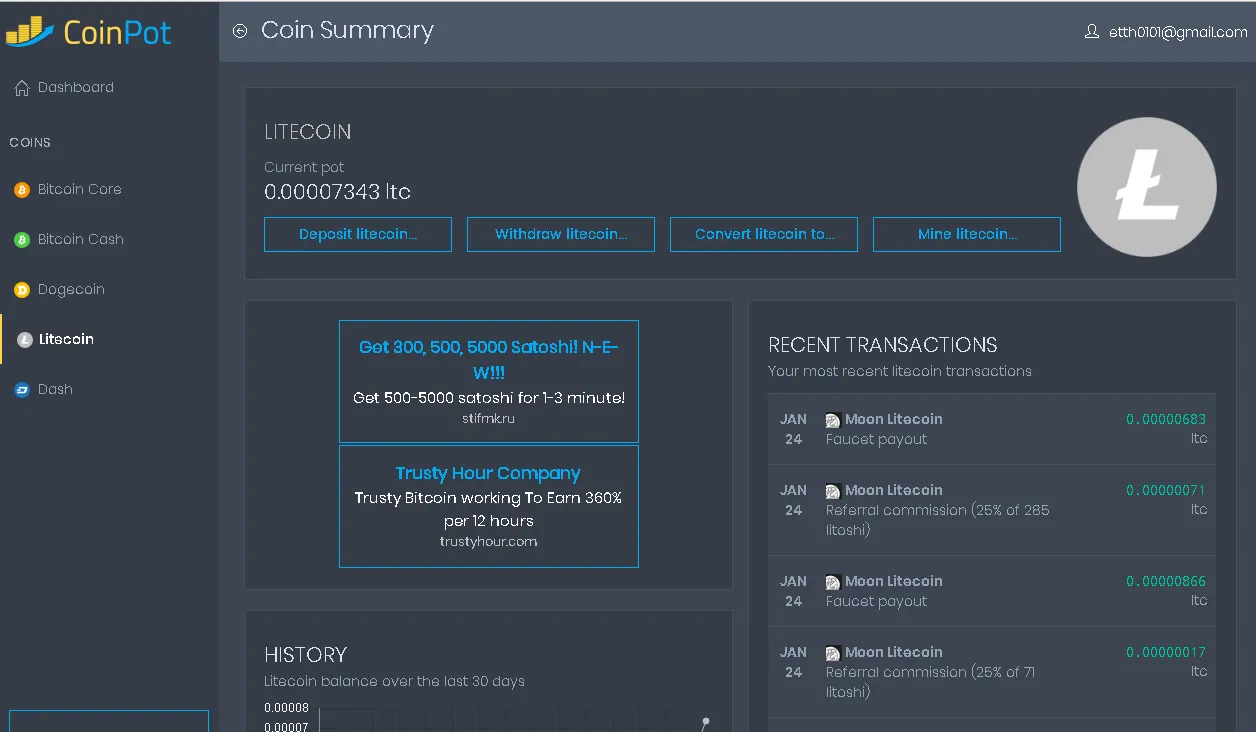
Task: Click Moon Litecoin icon for 0.00000017 commission
Action: click(833, 653)
